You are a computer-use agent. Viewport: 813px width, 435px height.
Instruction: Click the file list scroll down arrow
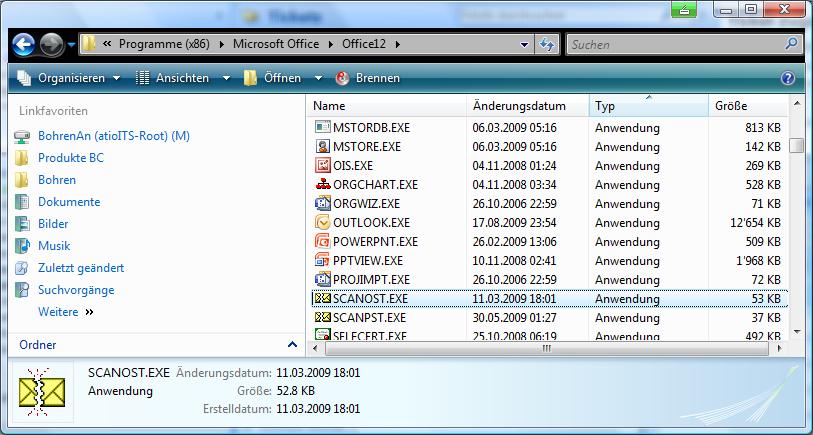tap(796, 332)
